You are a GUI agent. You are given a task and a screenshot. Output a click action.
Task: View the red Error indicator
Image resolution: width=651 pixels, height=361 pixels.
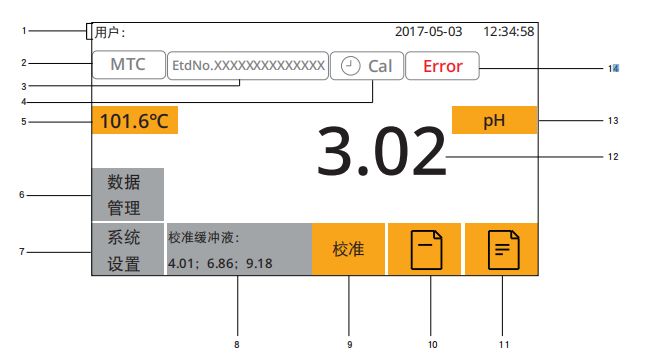[x=442, y=66]
